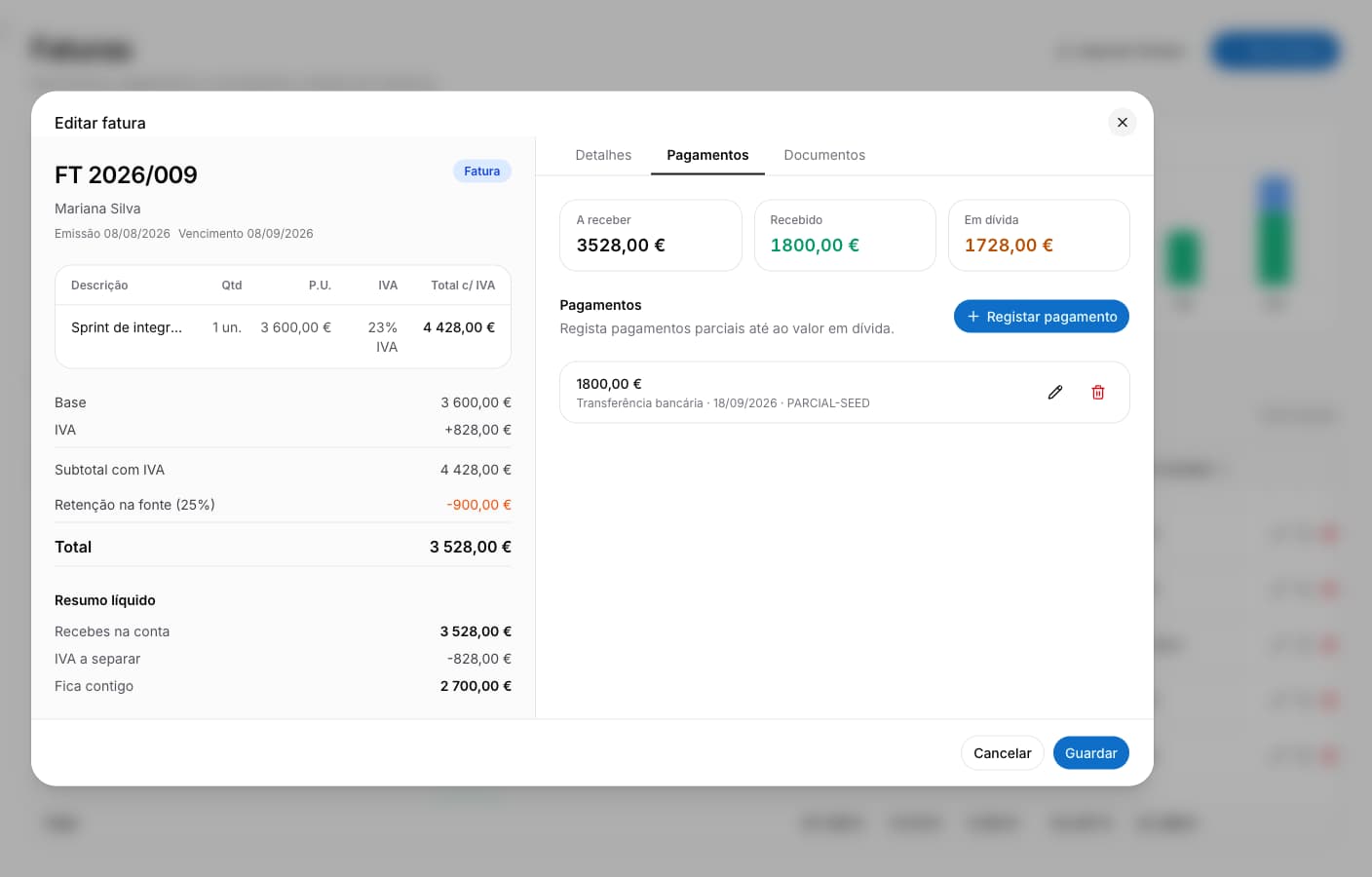This screenshot has width=1372, height=877.
Task: Click the Recebes na conta label
Action: tap(112, 631)
